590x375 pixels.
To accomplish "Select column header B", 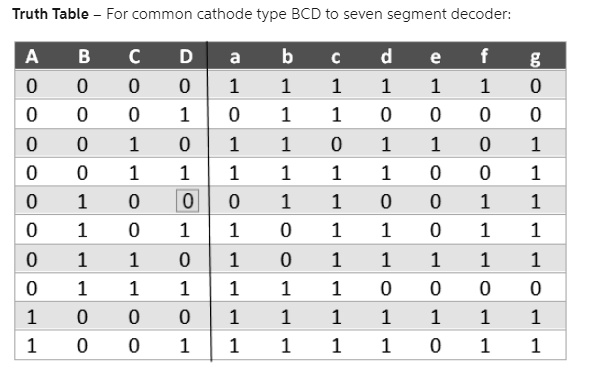I will click(x=84, y=56).
